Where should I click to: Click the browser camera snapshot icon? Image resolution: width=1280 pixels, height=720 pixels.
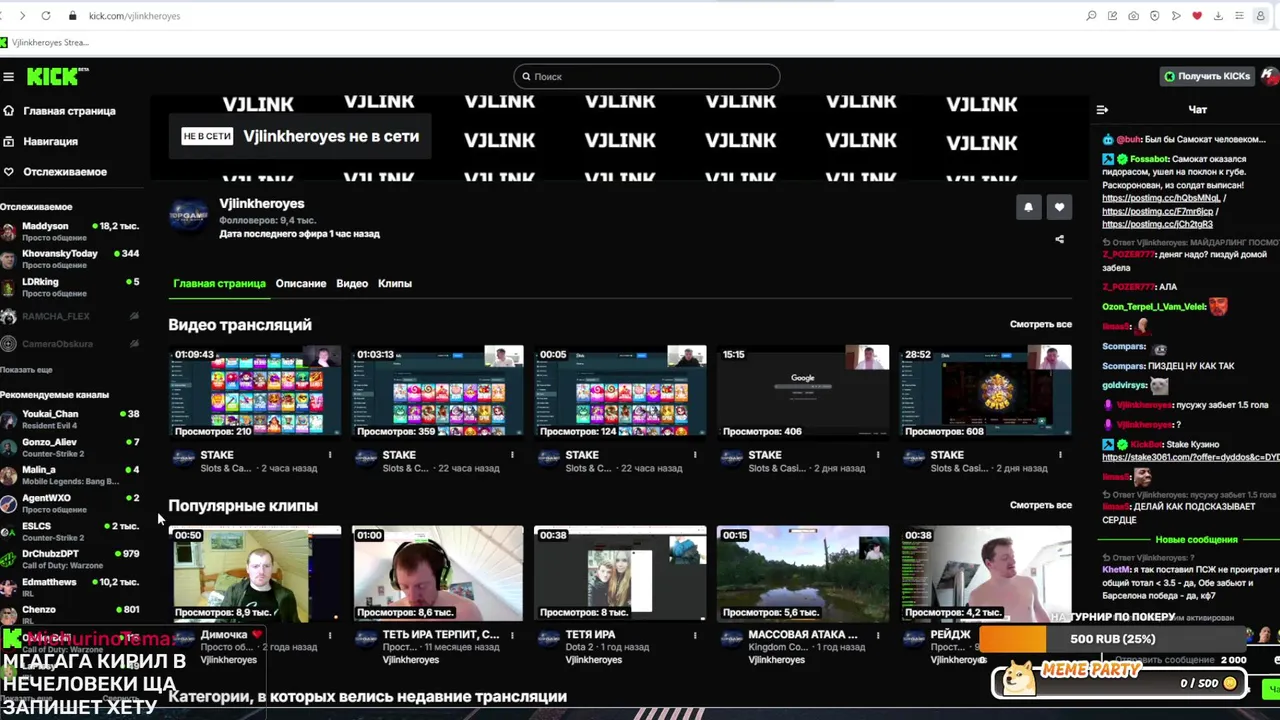pos(1133,16)
